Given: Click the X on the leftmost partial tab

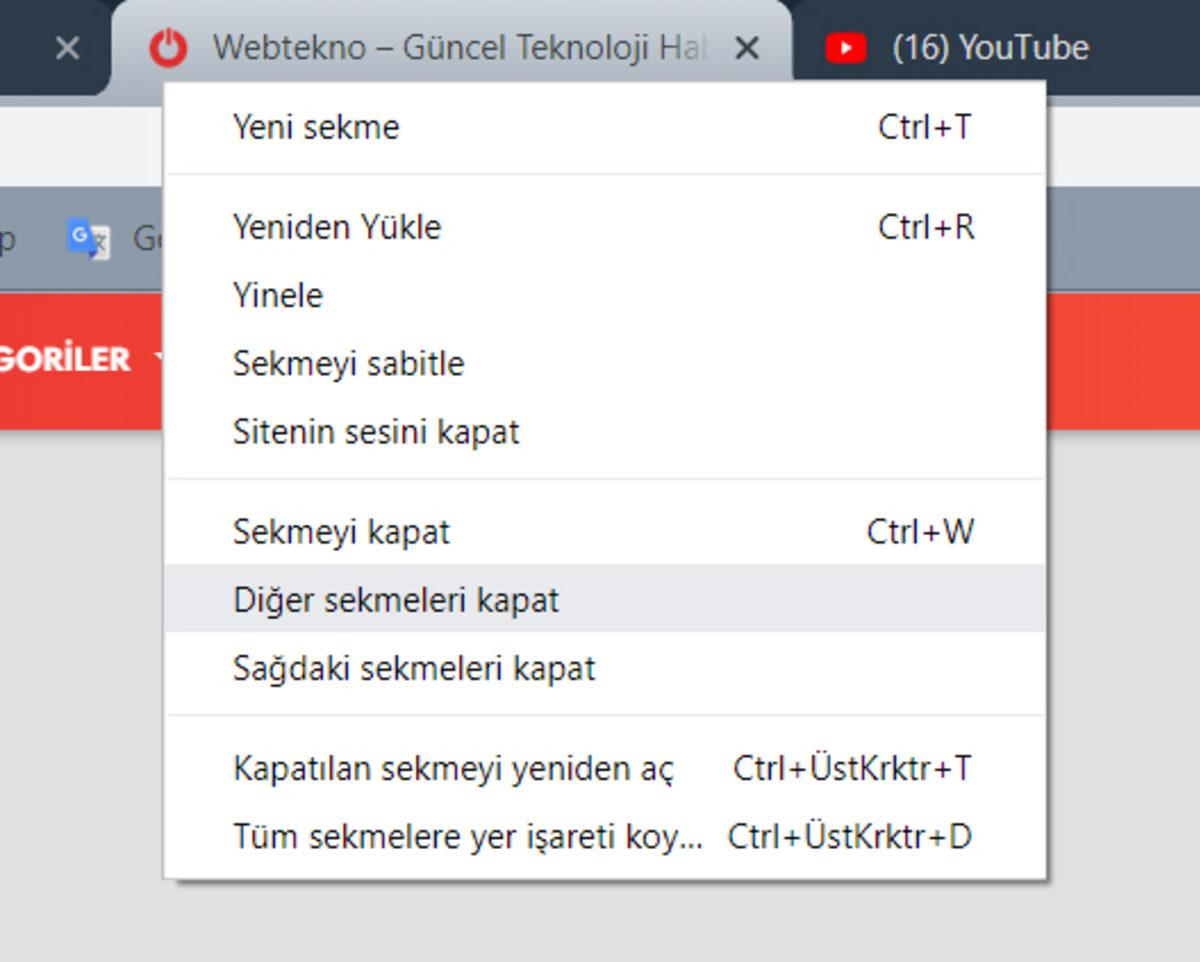Looking at the screenshot, I should pyautogui.click(x=67, y=47).
